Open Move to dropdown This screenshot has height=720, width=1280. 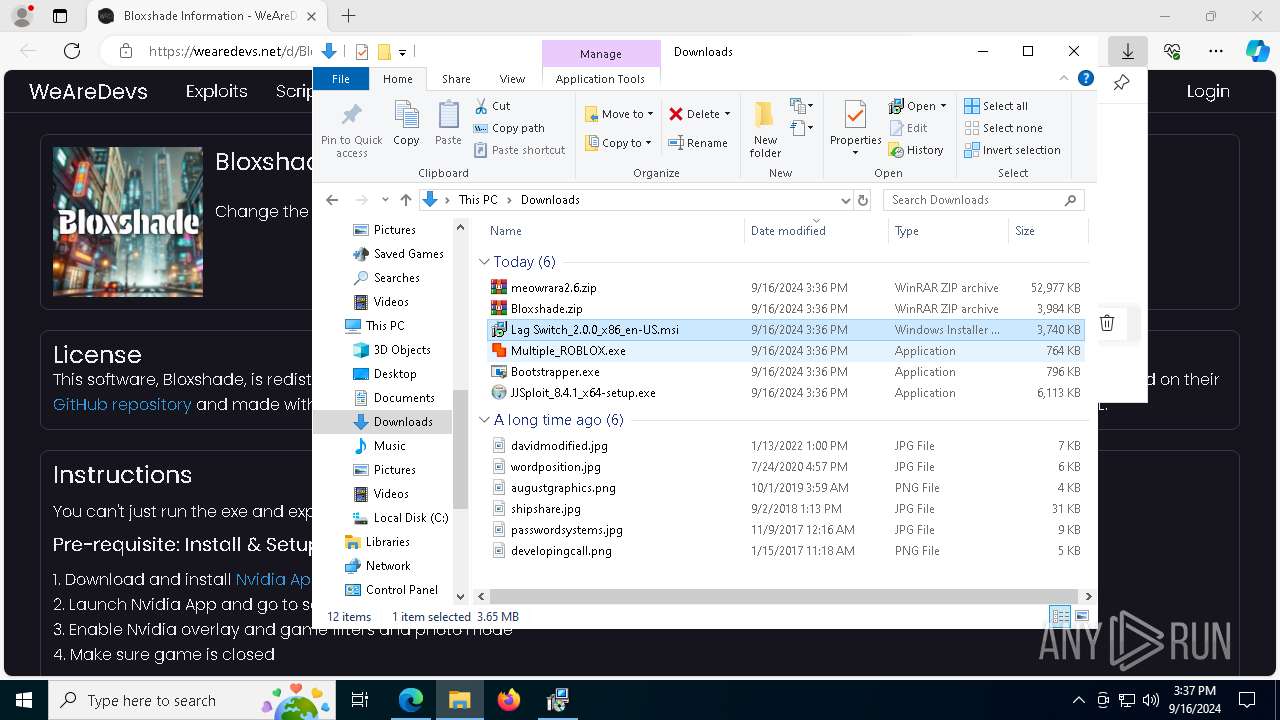pos(618,114)
